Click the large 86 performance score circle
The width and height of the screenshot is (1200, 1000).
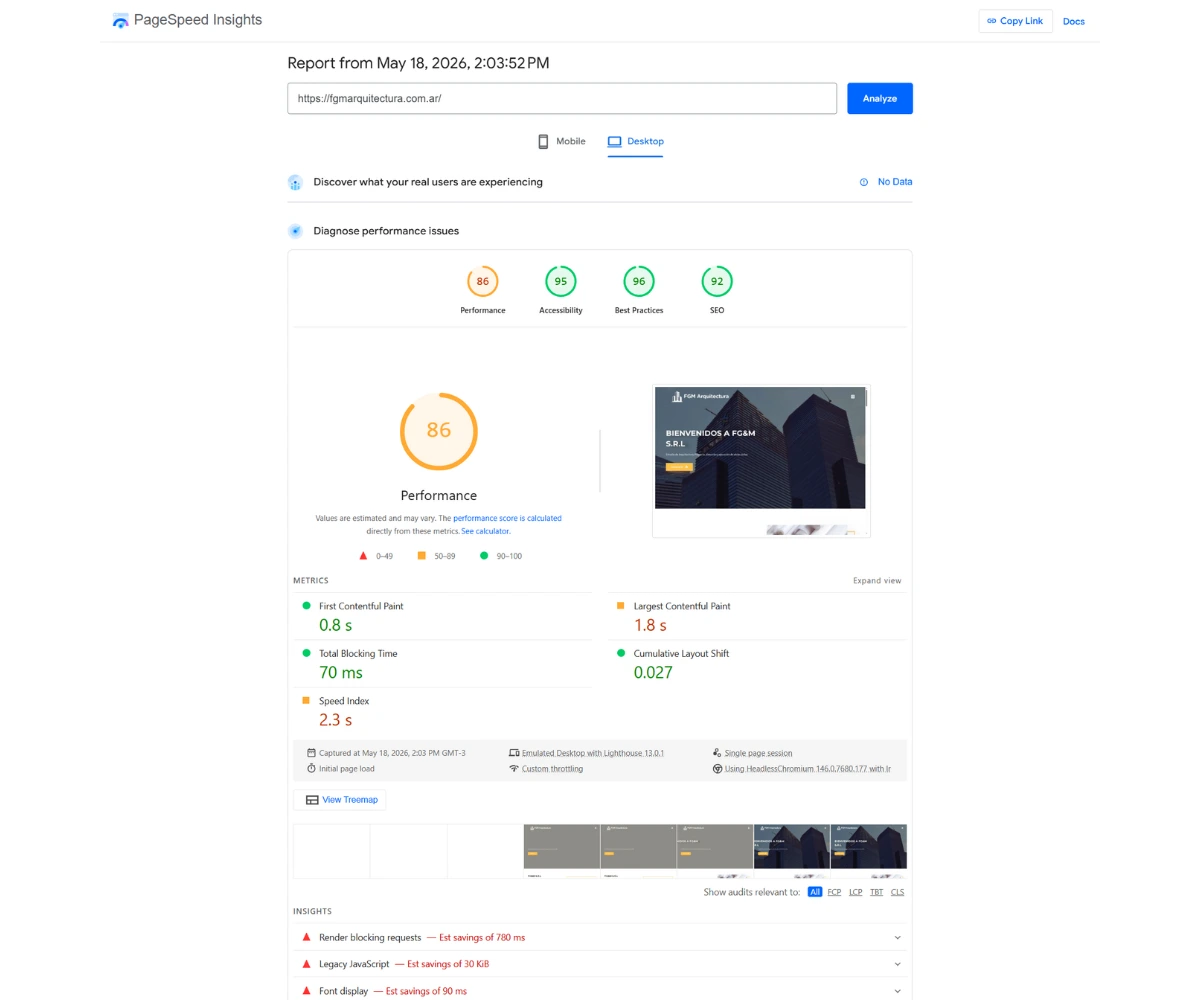click(439, 431)
